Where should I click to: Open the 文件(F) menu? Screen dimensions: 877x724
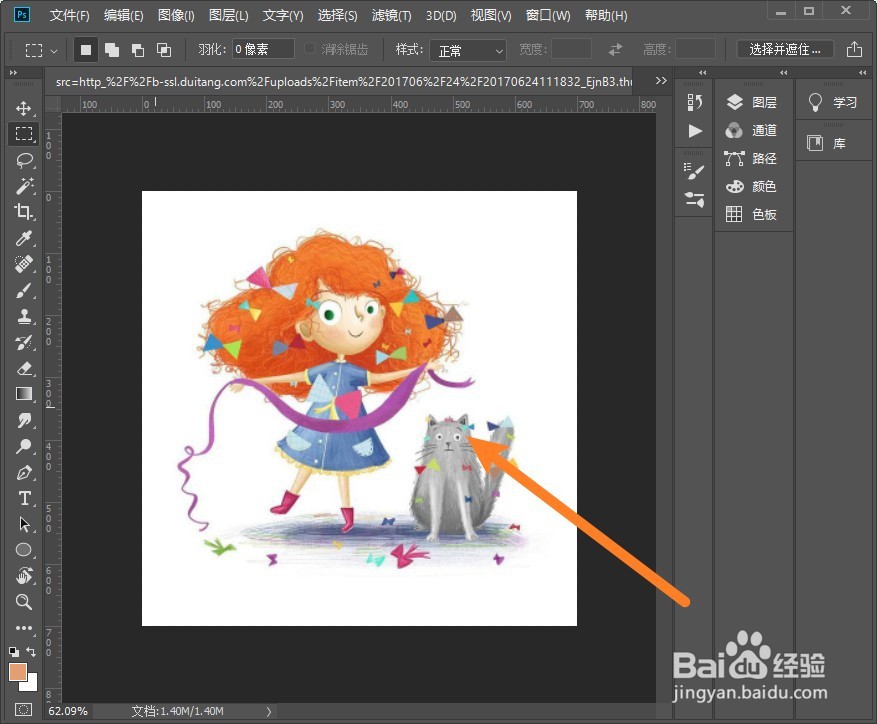click(x=69, y=16)
